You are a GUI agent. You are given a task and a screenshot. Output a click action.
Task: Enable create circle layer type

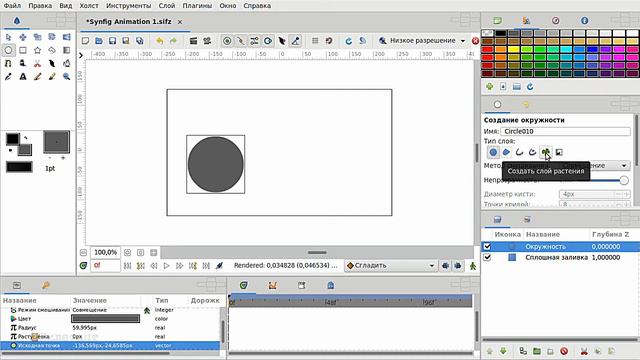pos(493,152)
